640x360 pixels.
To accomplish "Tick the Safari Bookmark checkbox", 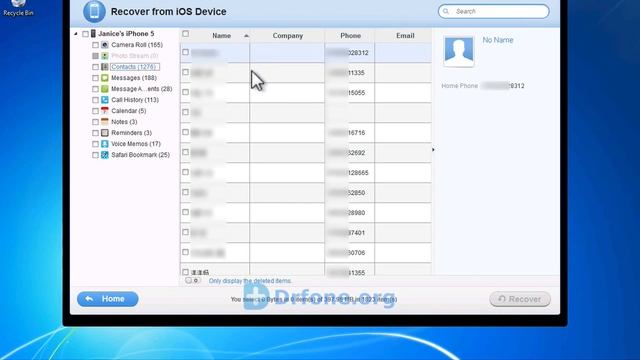I will [95, 155].
